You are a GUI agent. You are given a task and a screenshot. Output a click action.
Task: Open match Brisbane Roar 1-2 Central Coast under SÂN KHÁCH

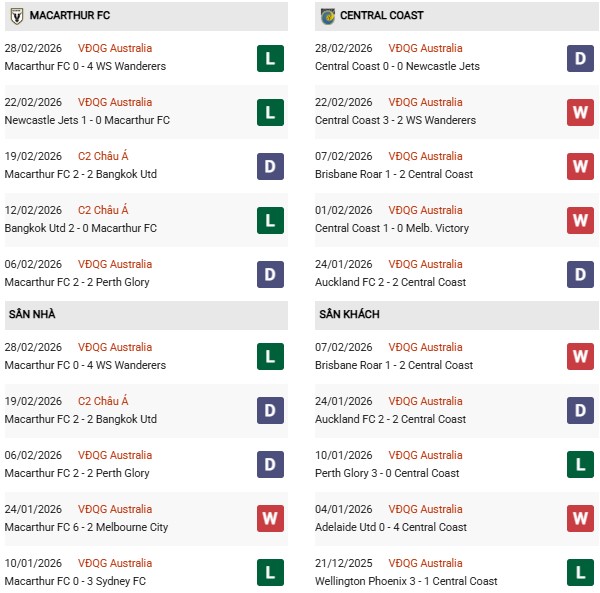[x=394, y=365]
